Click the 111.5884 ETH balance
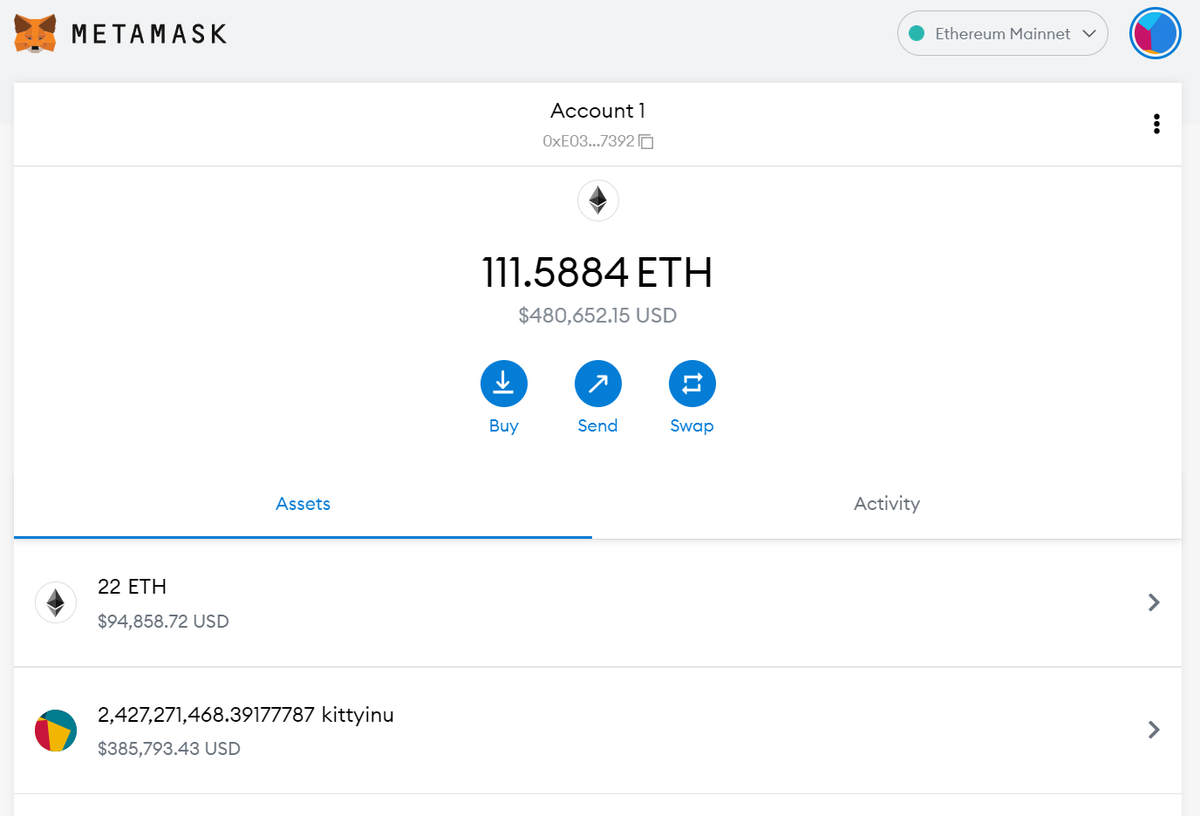This screenshot has height=816, width=1200. pyautogui.click(x=598, y=272)
